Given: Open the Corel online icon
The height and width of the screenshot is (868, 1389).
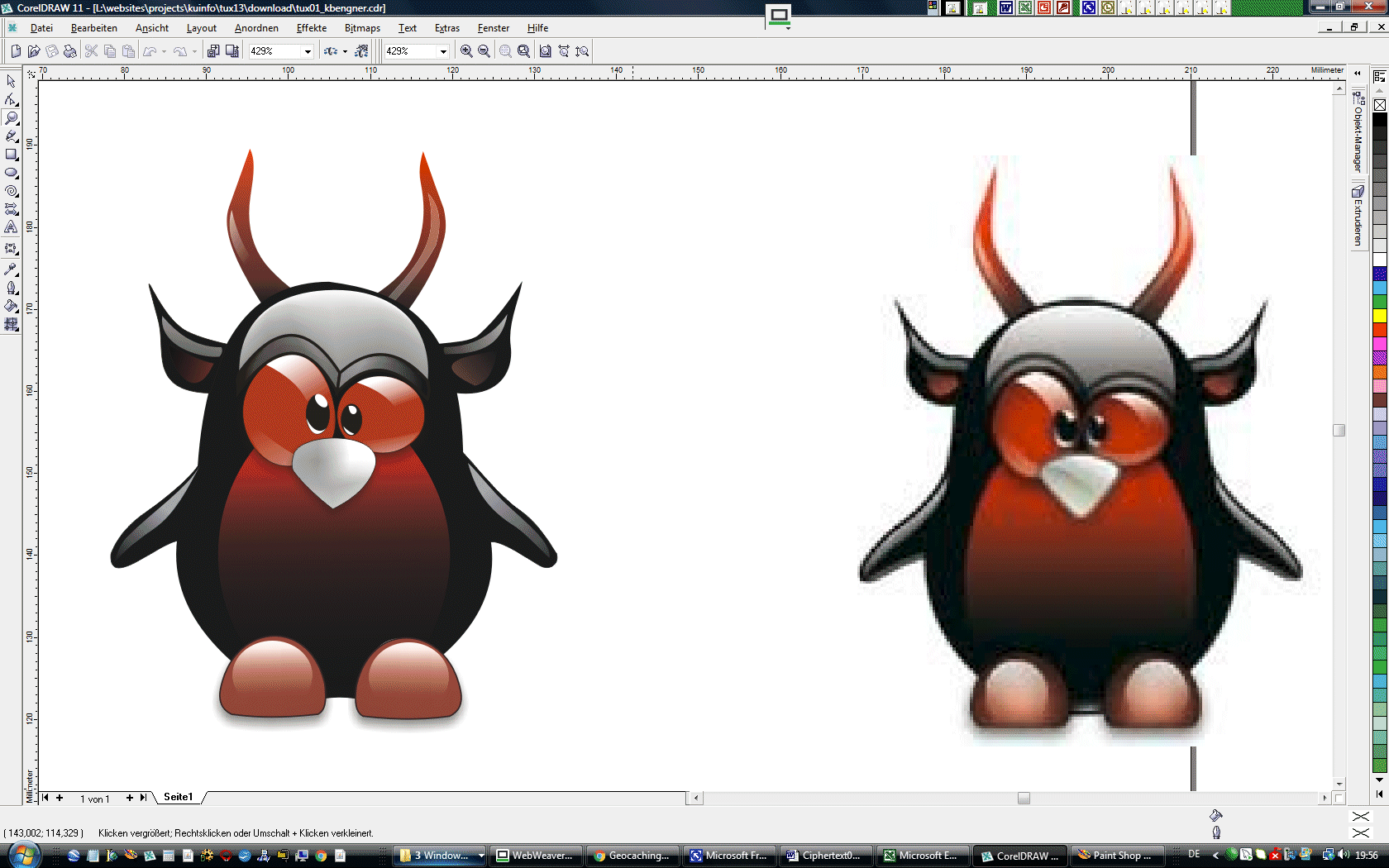Looking at the screenshot, I should coord(361,51).
